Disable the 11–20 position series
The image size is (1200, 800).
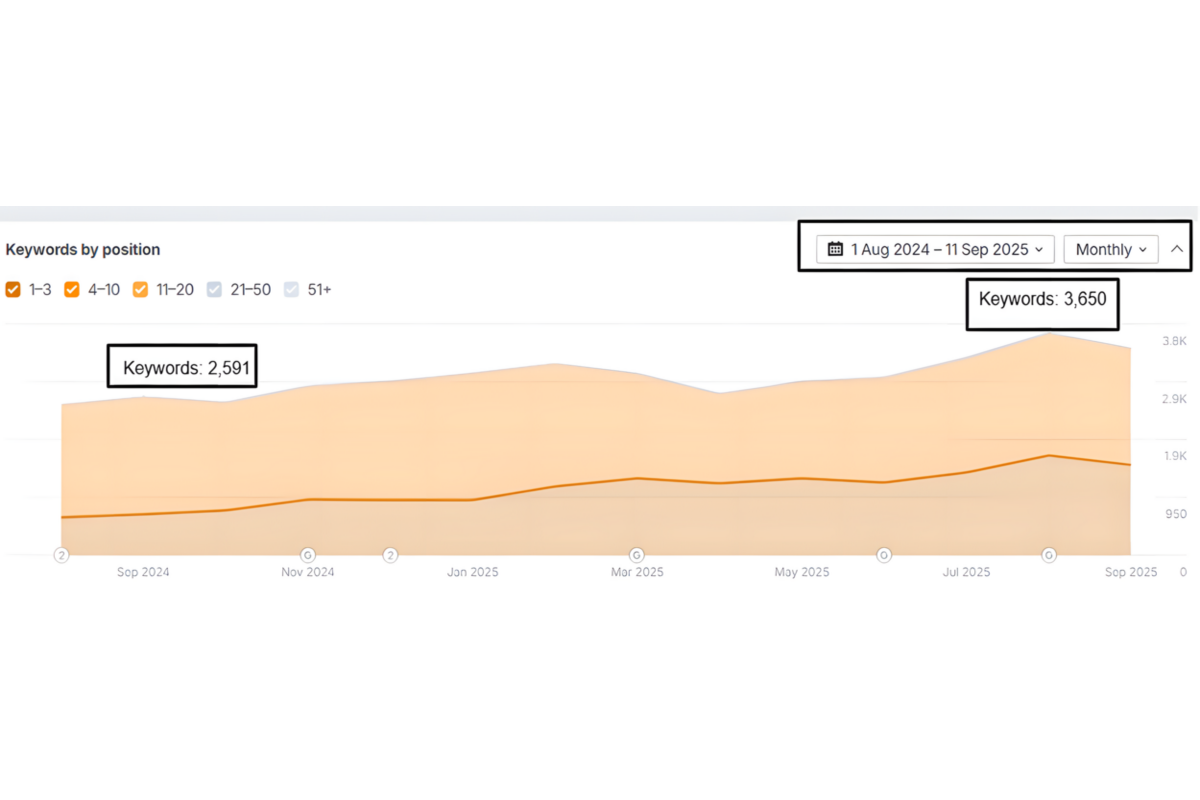(140, 290)
